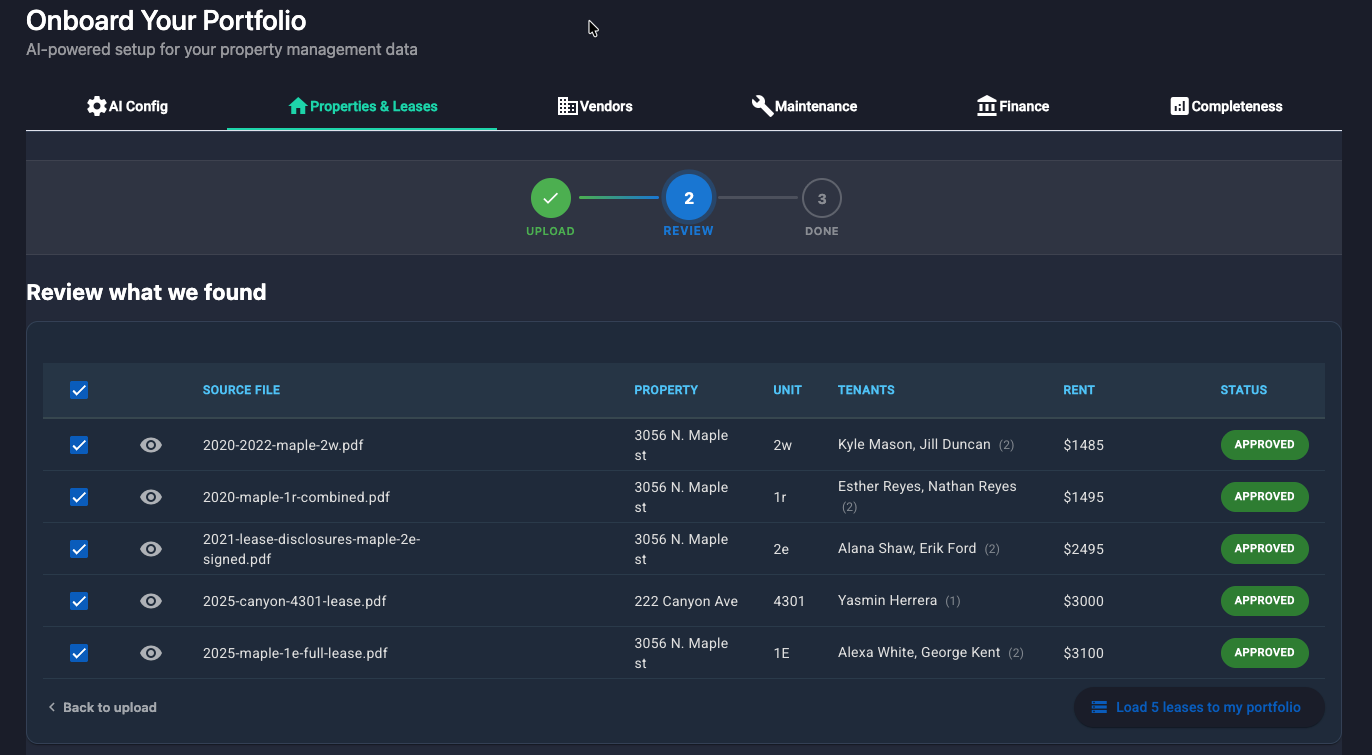Click the building grid icon on Vendors
This screenshot has height=755, width=1372.
(x=567, y=106)
